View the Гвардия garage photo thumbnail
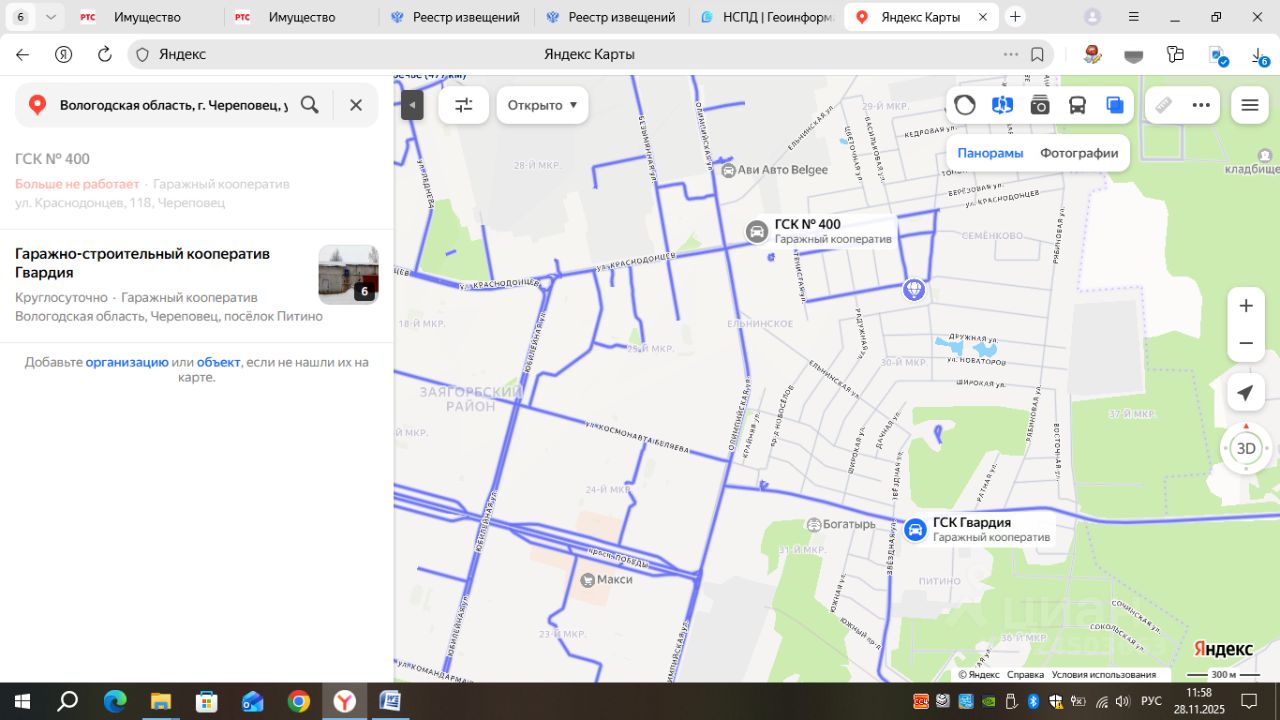Screen dimensions: 1280x720 tap(348, 274)
